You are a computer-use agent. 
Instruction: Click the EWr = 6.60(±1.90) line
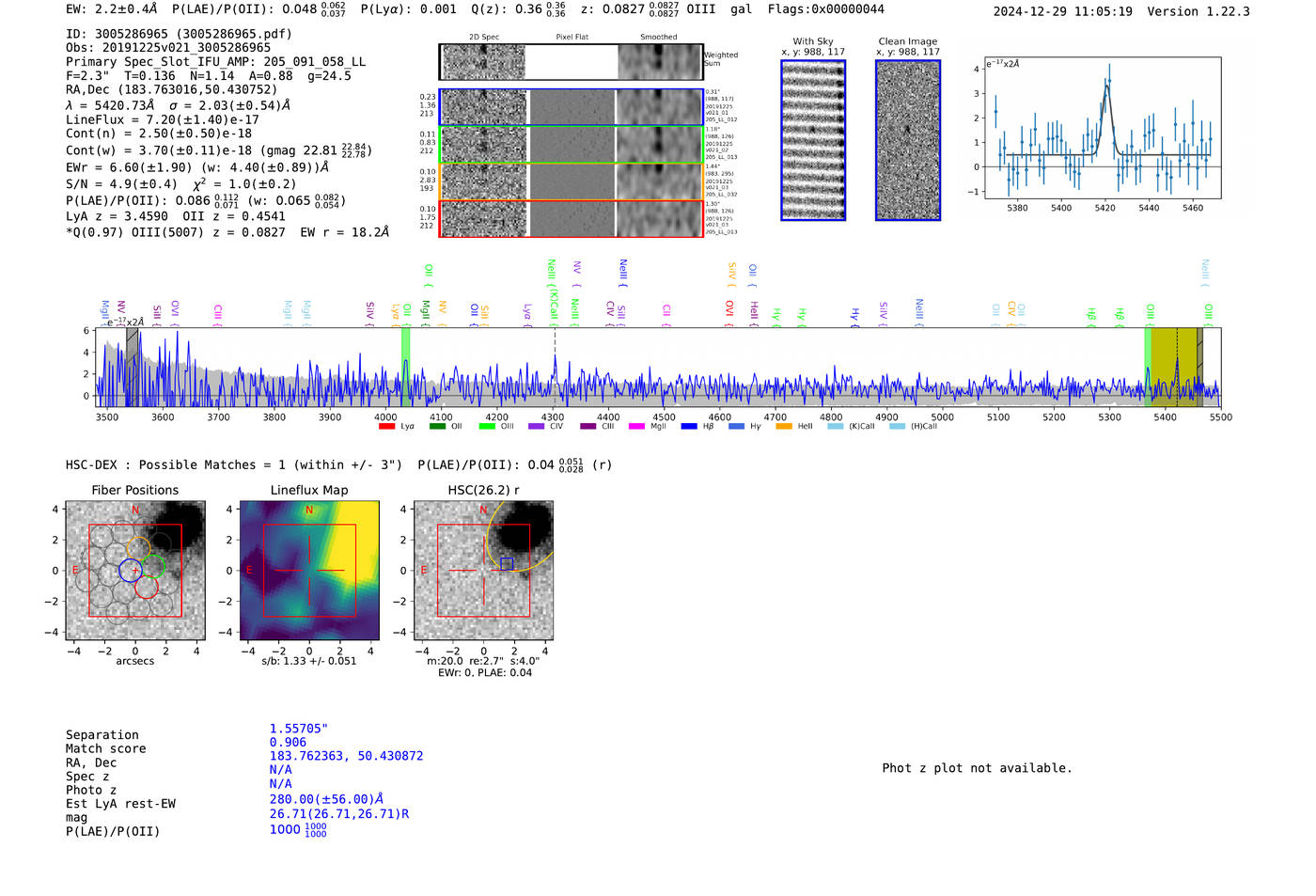tap(197, 167)
